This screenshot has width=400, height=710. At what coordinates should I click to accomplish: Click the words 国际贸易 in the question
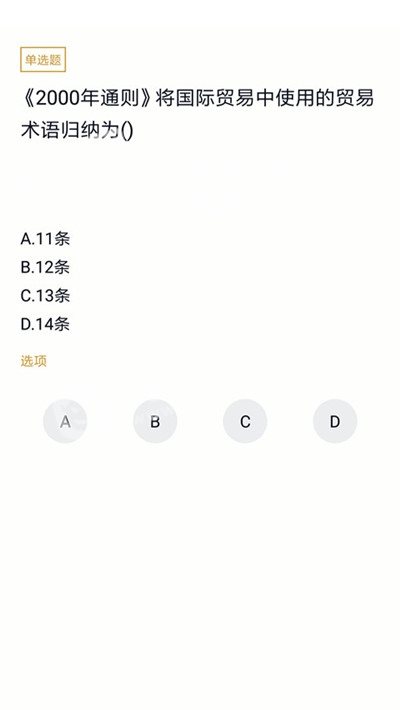(215, 98)
